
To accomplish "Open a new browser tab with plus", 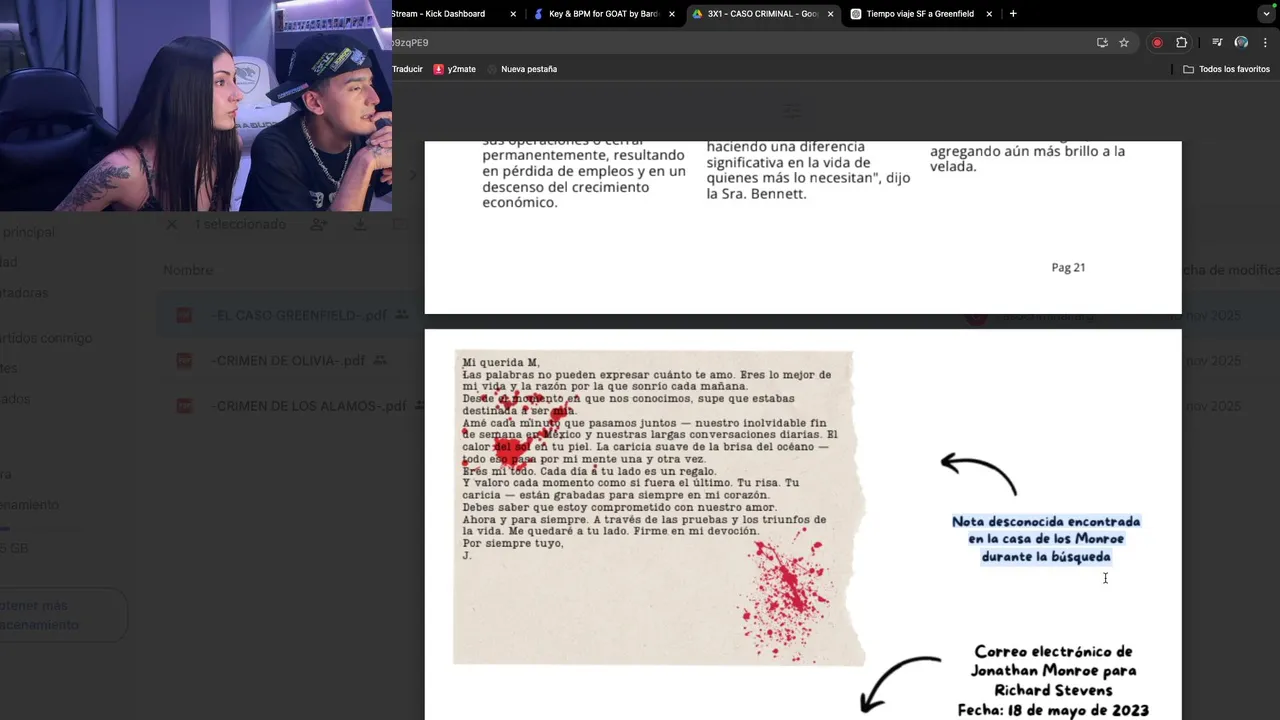I will (x=1013, y=14).
